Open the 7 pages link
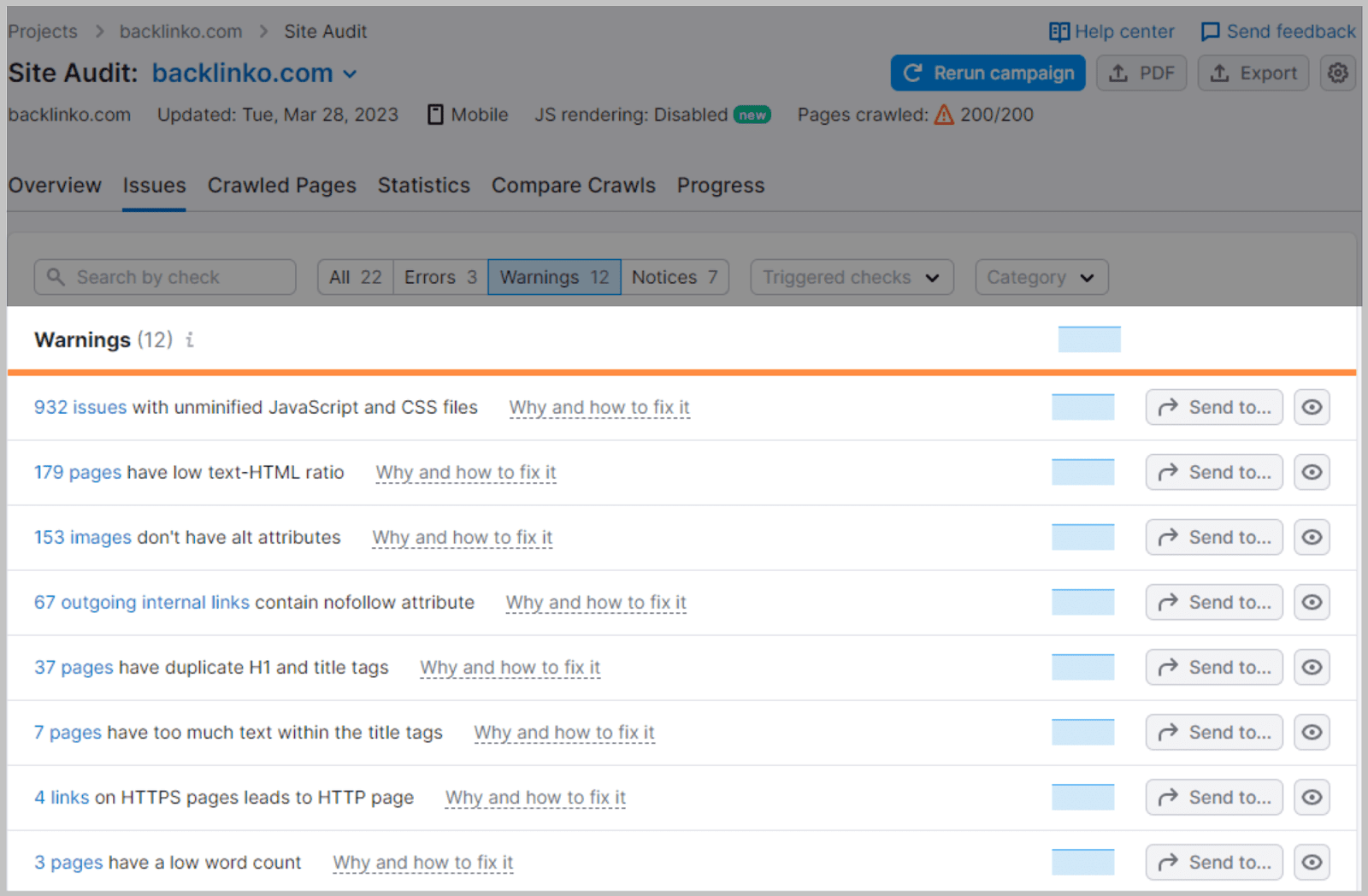This screenshot has height=896, width=1368. (x=68, y=732)
